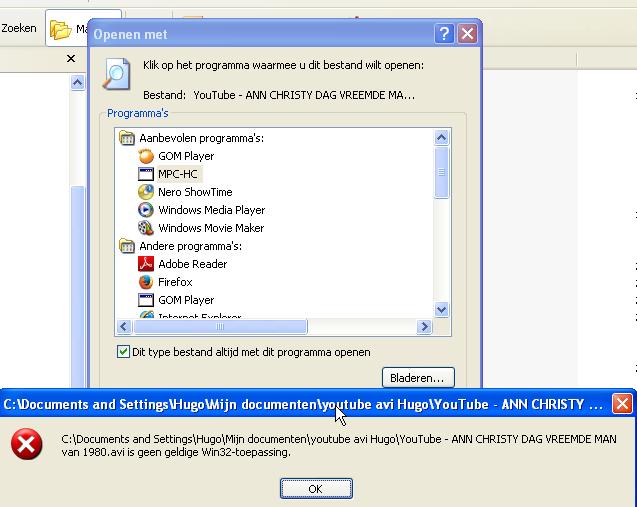
Task: Click the Explorer side pane scrollbar thumb
Action: (78, 286)
